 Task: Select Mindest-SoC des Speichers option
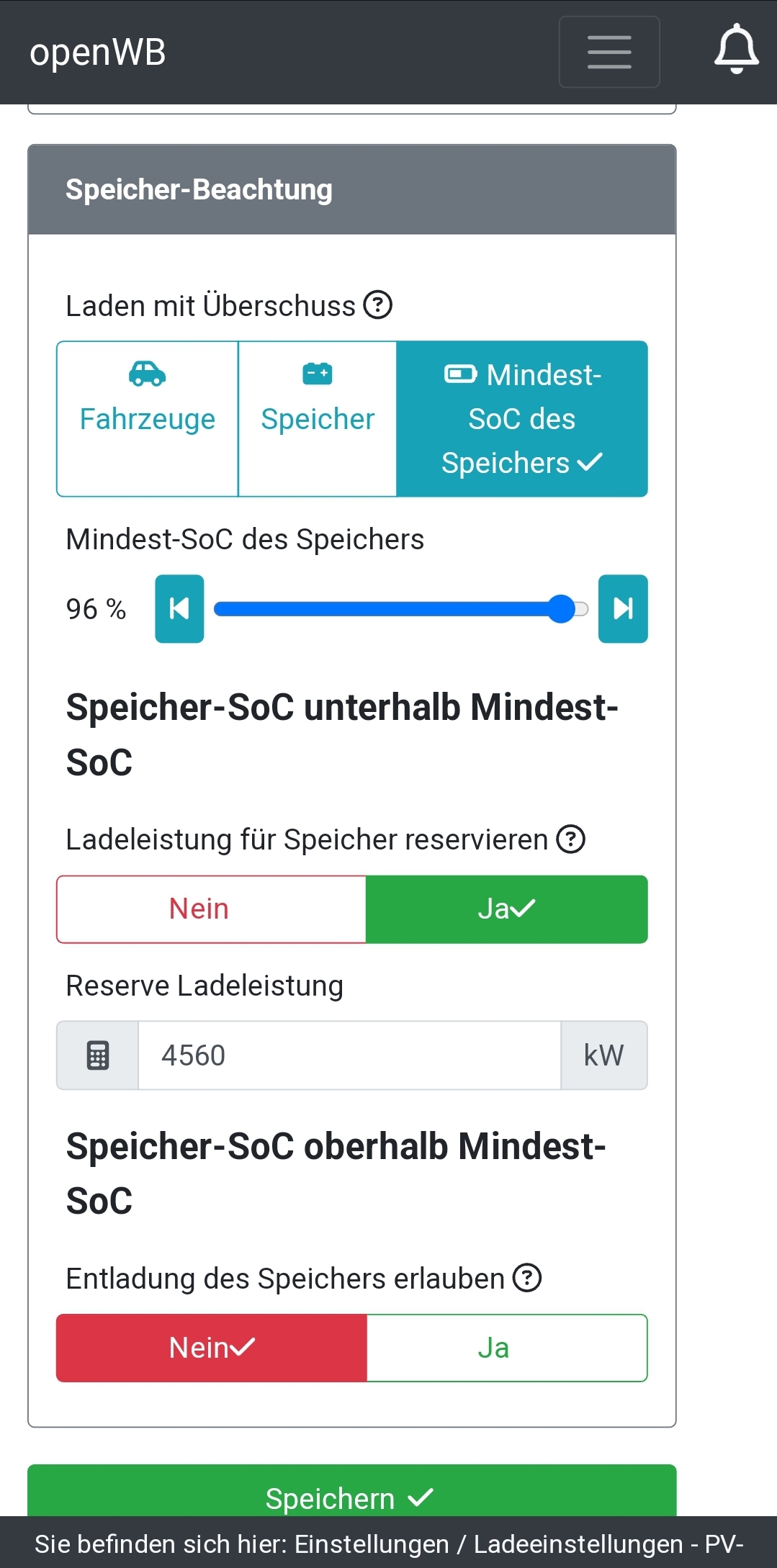click(x=522, y=418)
